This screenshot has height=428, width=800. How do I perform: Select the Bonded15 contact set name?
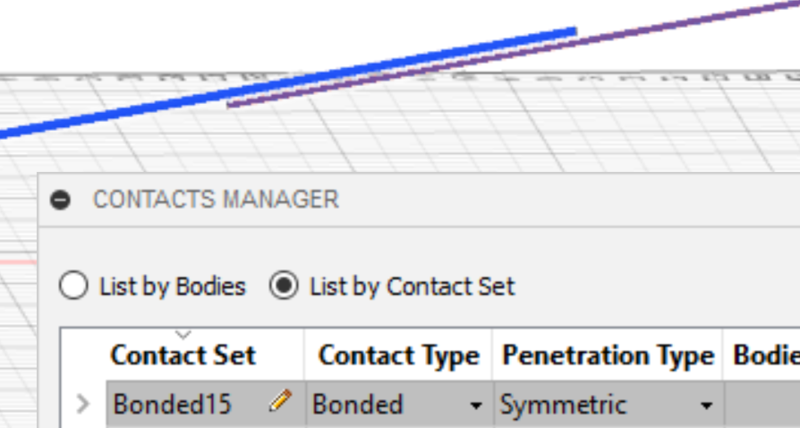pyautogui.click(x=172, y=405)
